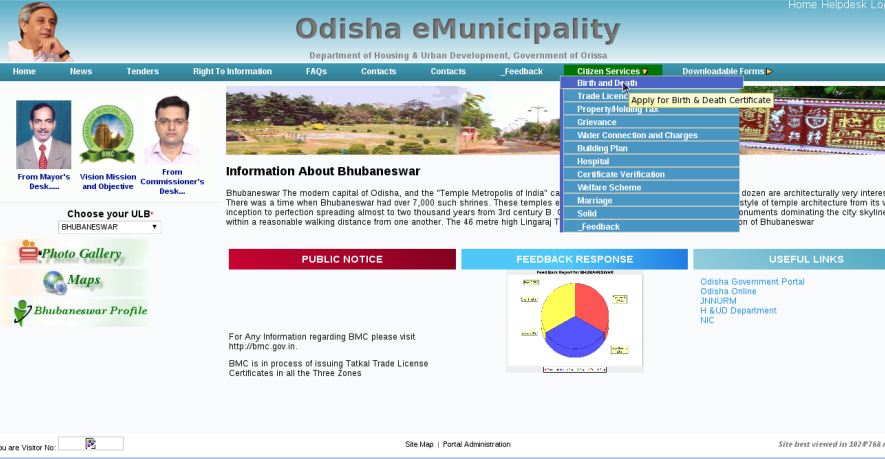This screenshot has width=885, height=459.
Task: Click the Mayor's portrait photo
Action: 43,134
